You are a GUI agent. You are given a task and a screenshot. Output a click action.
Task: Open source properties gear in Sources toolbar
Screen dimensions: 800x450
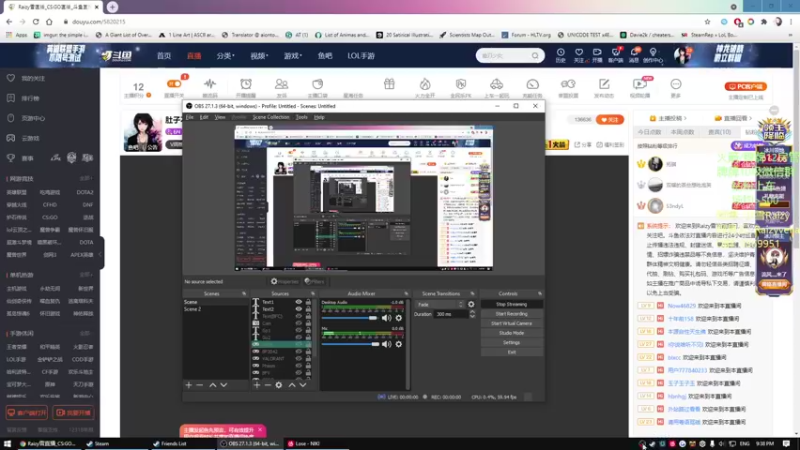tap(279, 385)
